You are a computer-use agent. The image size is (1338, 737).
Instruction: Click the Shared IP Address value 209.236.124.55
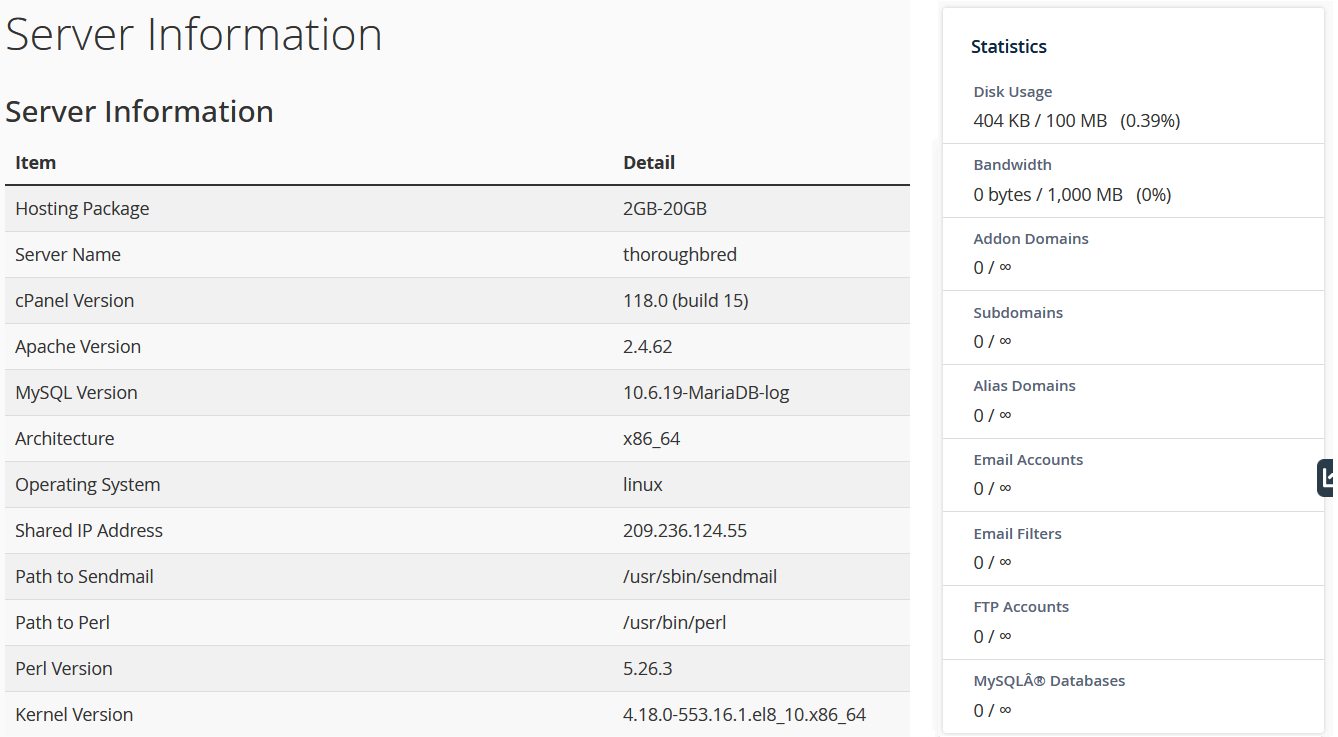click(684, 531)
